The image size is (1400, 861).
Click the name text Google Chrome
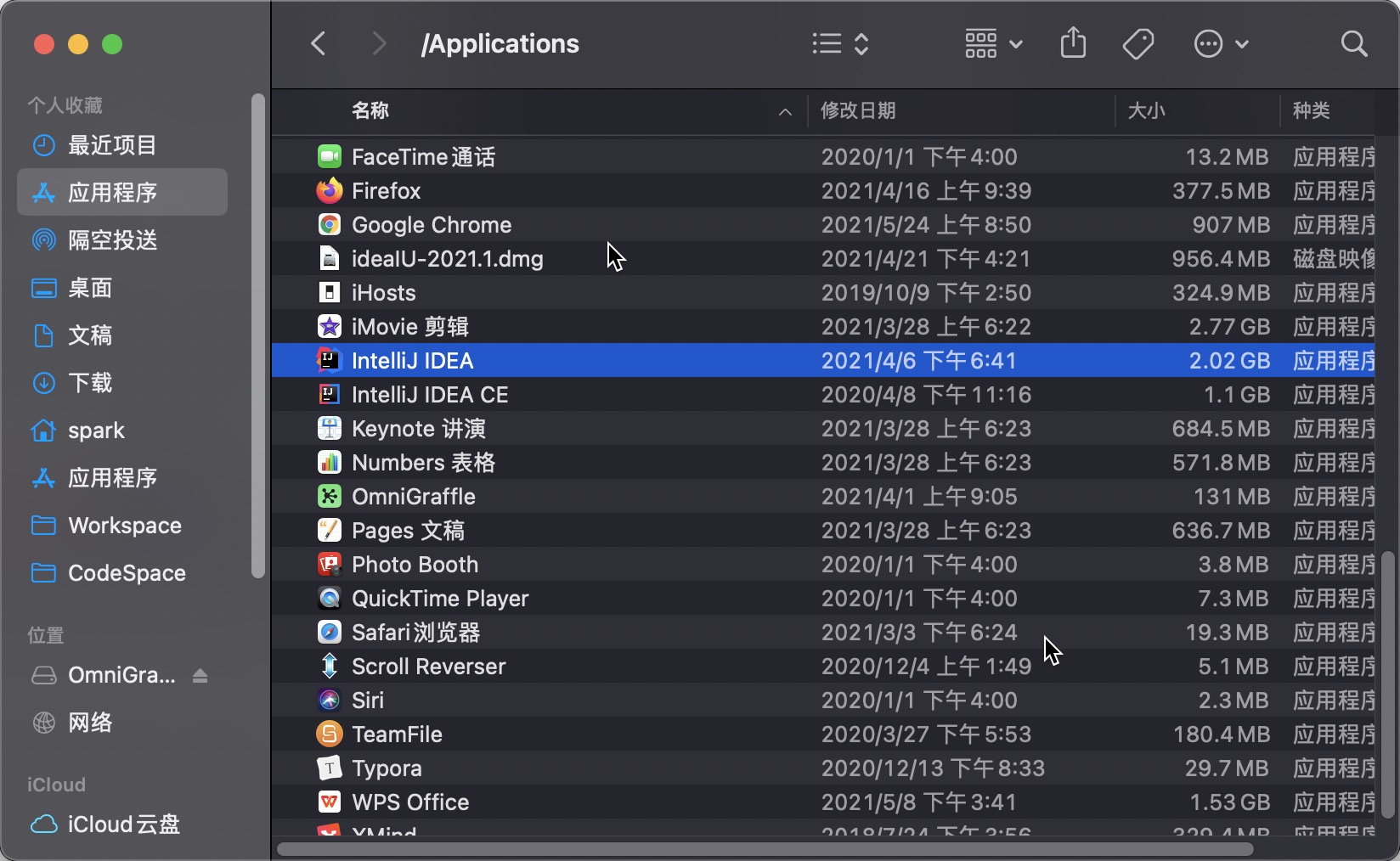pyautogui.click(x=432, y=225)
